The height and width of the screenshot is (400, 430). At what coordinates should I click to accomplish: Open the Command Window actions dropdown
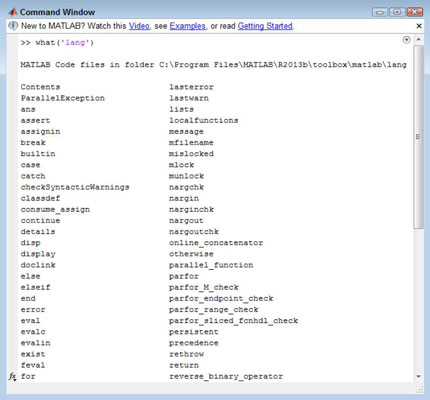406,40
